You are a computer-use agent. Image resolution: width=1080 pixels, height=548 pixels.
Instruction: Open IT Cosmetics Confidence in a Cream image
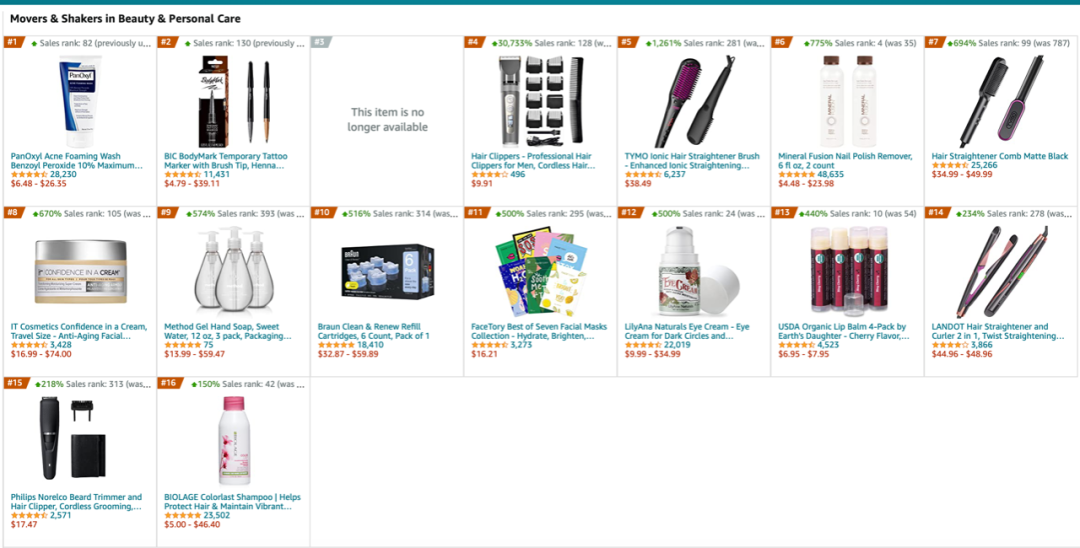(x=80, y=270)
